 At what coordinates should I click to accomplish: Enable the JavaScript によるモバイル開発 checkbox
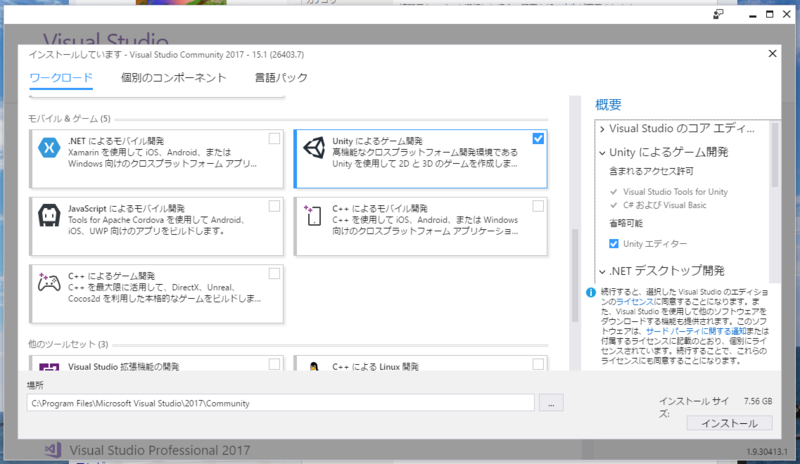point(274,206)
